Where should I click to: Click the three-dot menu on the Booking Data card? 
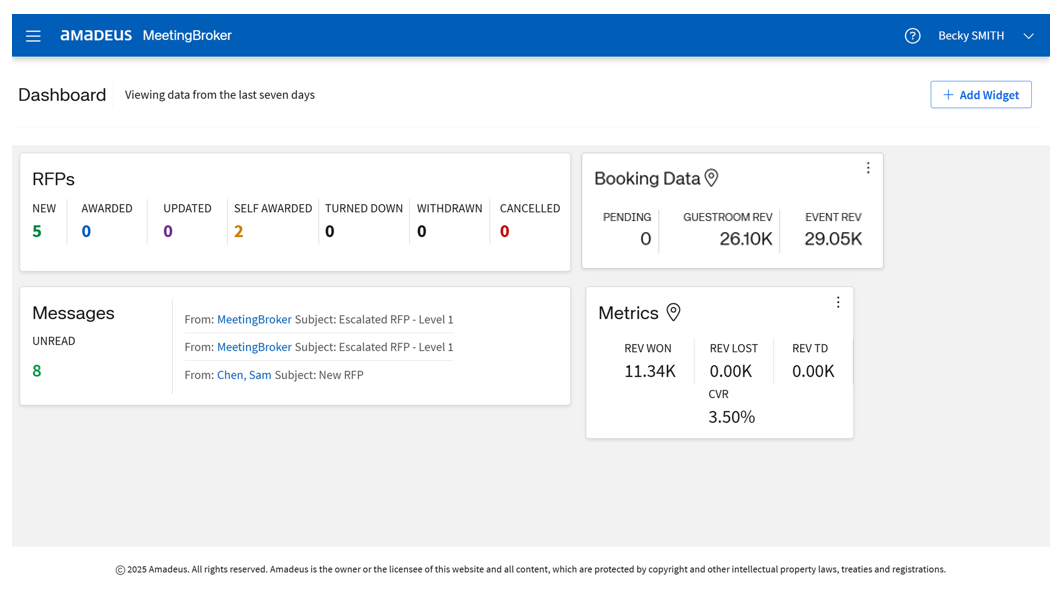pos(868,167)
